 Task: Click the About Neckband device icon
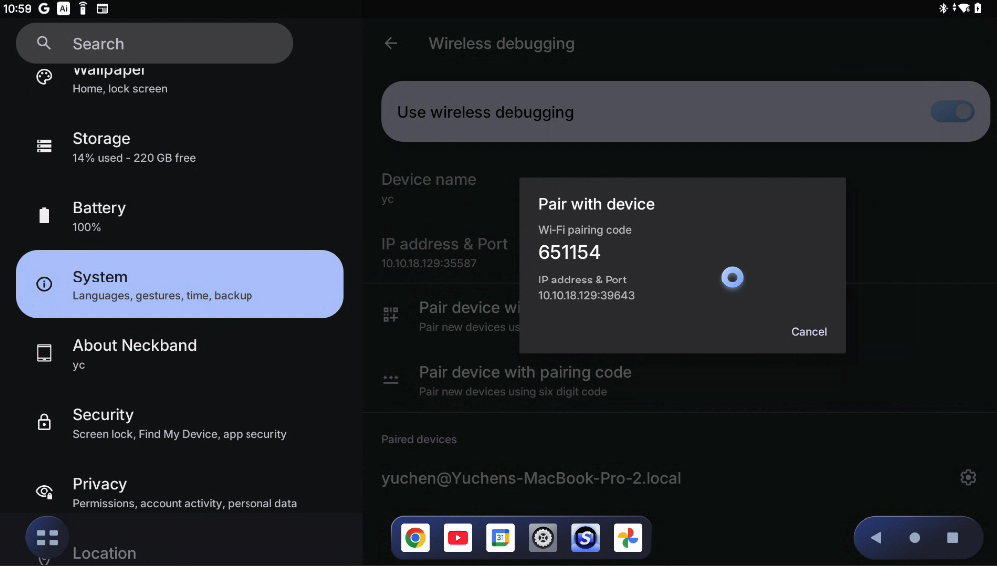click(44, 353)
